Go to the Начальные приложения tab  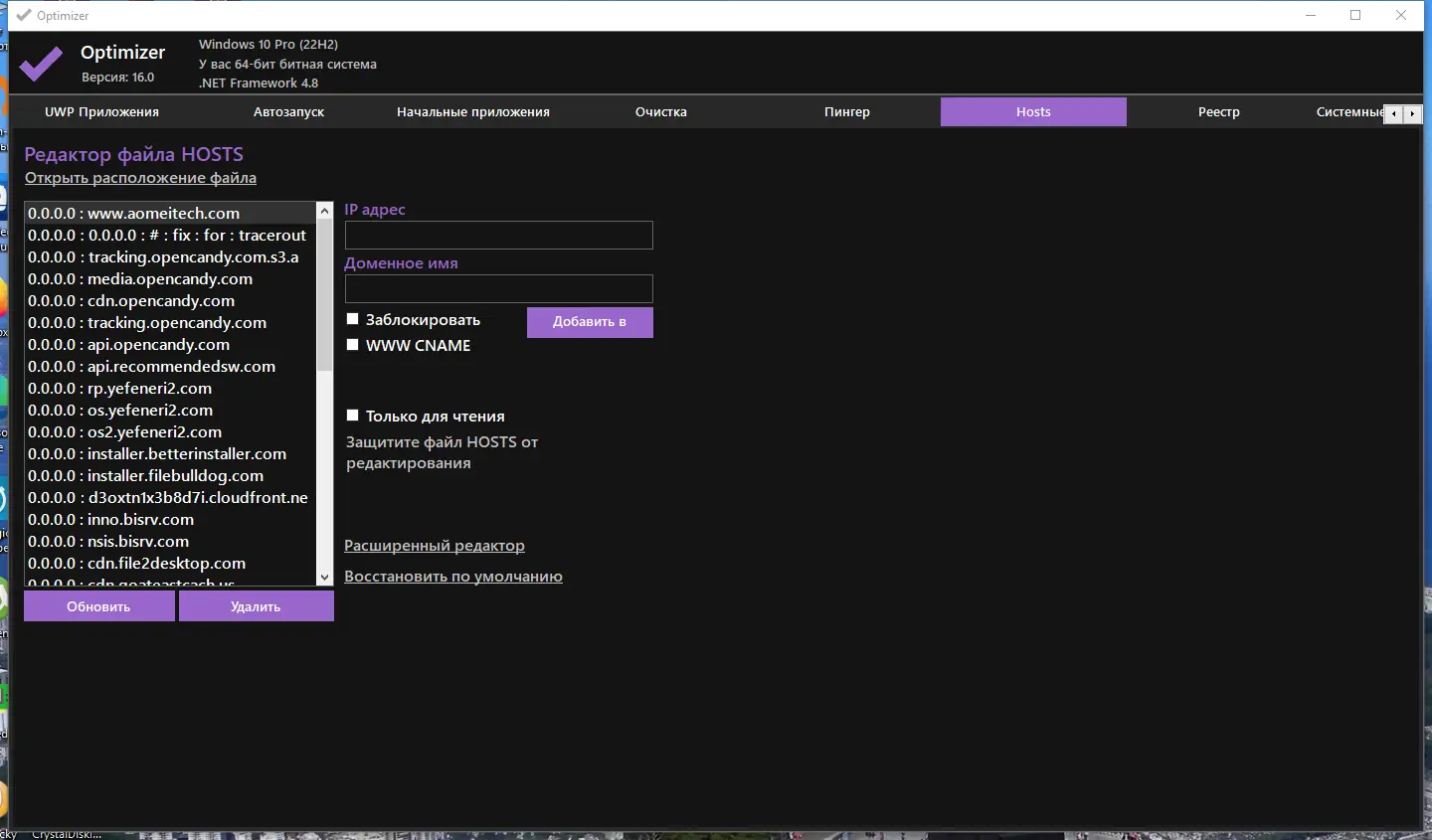[473, 112]
